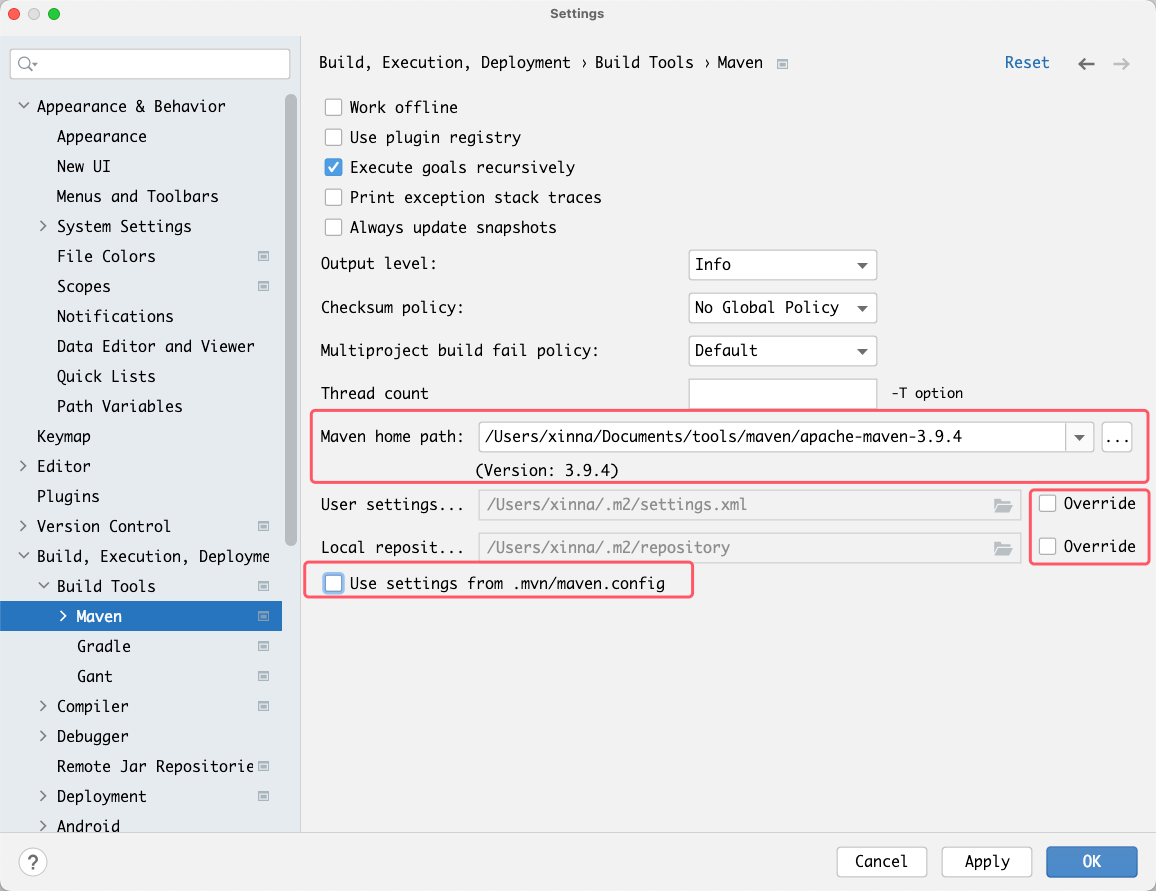Enable Use plugin registry checkbox
This screenshot has width=1156, height=891.
point(333,137)
